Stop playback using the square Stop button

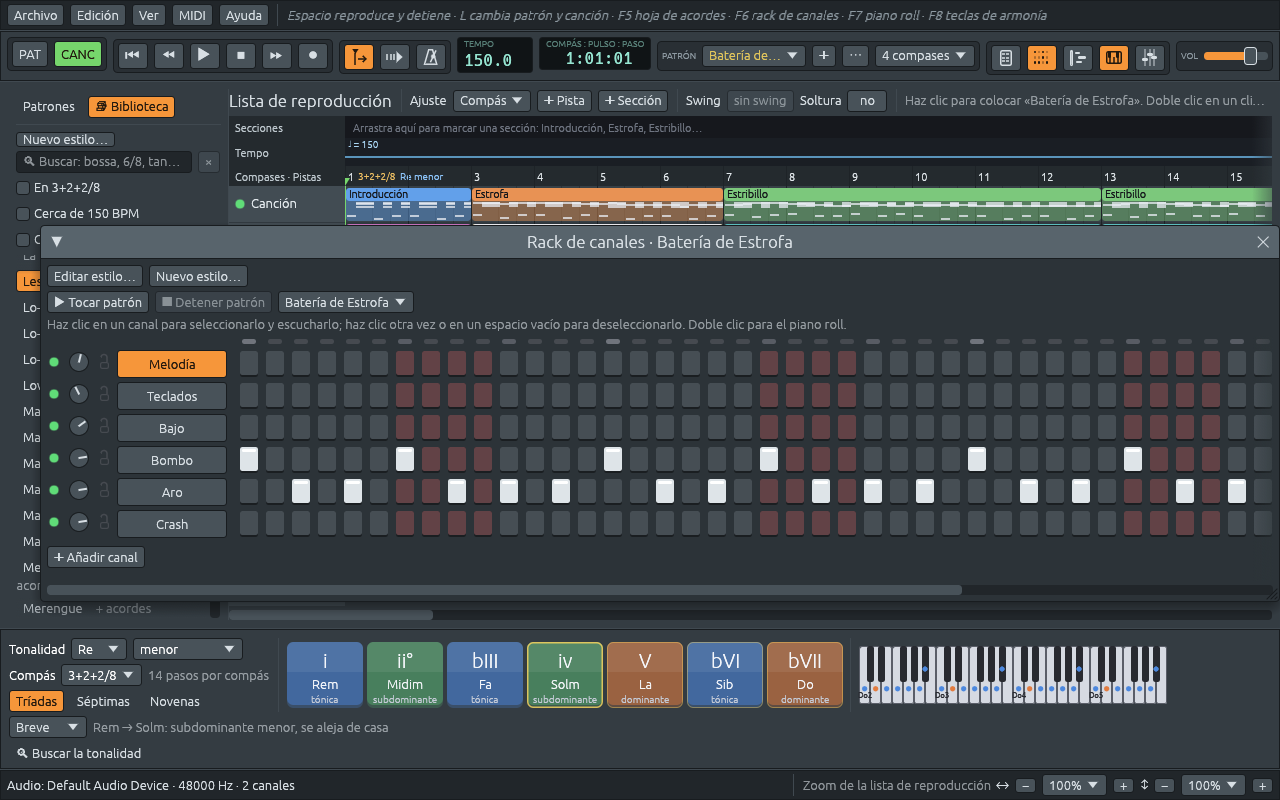click(x=240, y=55)
